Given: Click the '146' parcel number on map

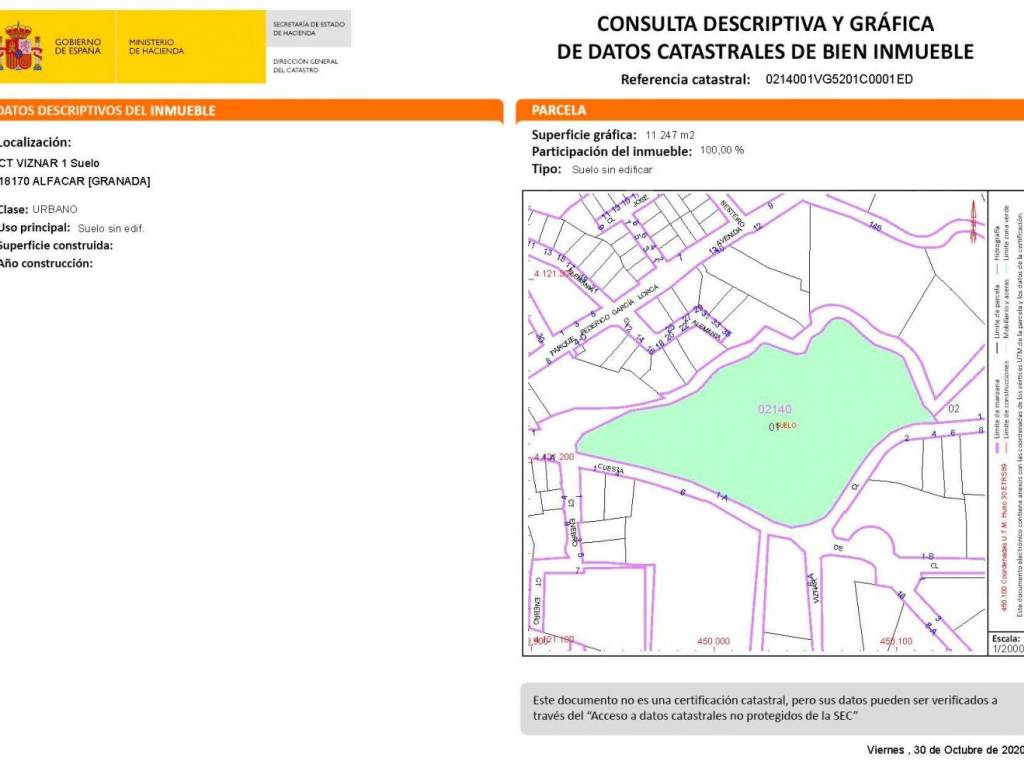Looking at the screenshot, I should [x=875, y=227].
